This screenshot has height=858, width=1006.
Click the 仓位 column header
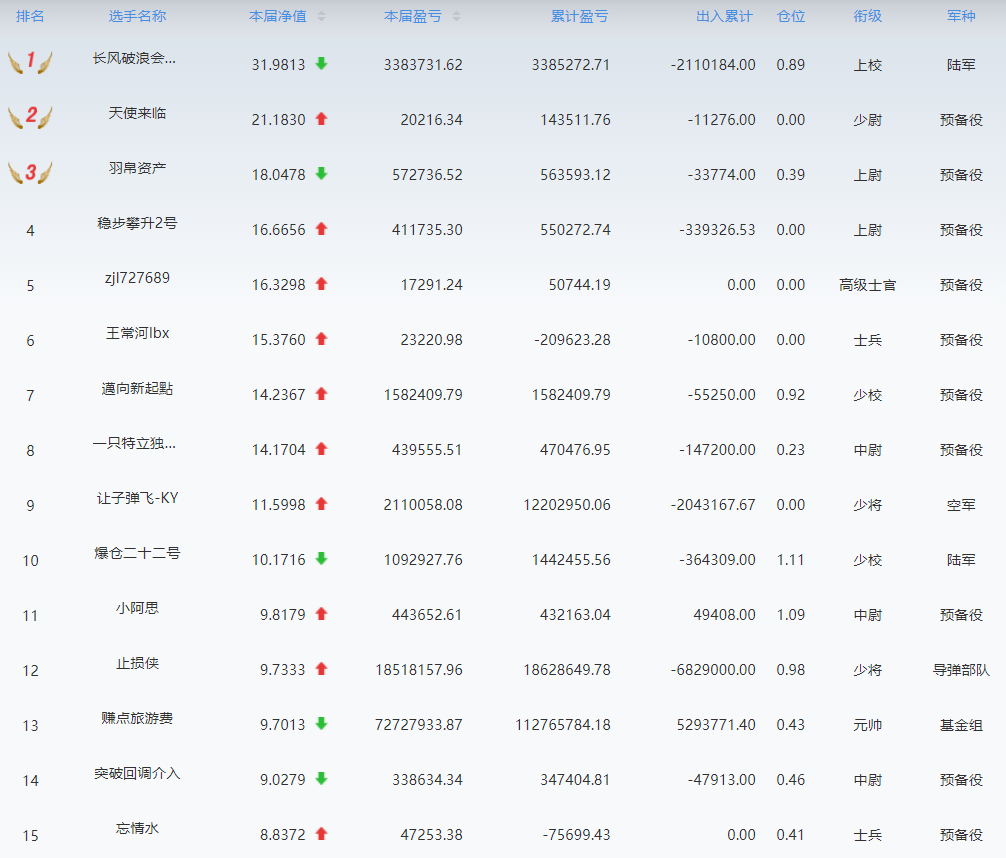[x=790, y=16]
